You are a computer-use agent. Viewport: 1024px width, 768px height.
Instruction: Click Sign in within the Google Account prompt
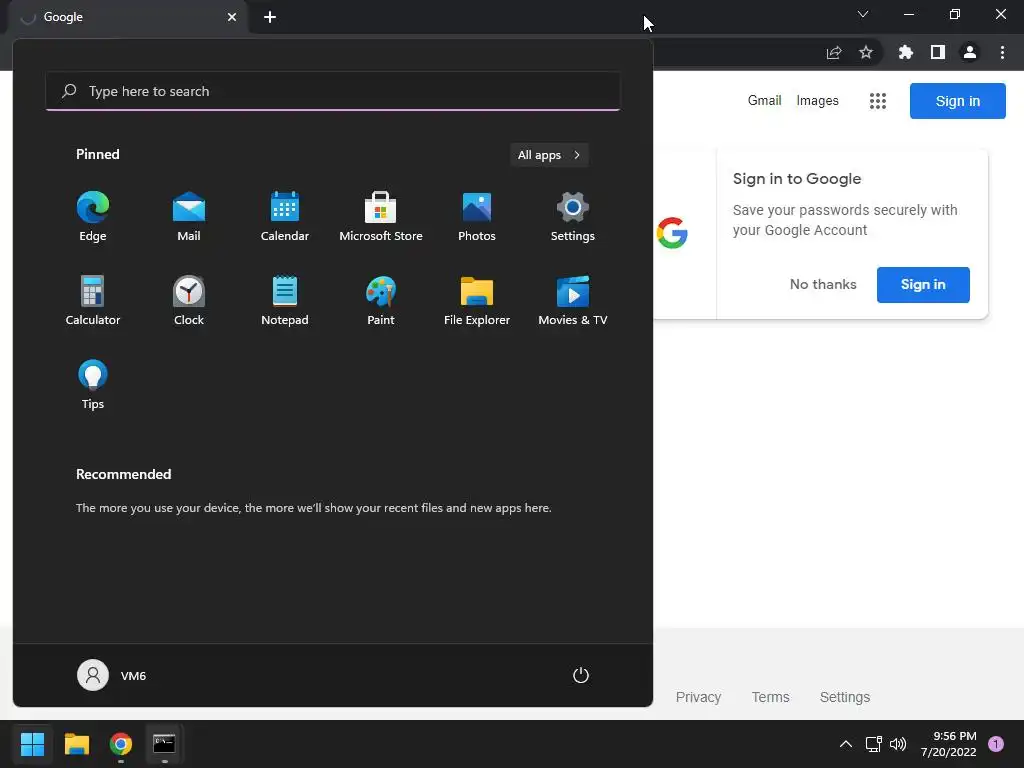(923, 285)
